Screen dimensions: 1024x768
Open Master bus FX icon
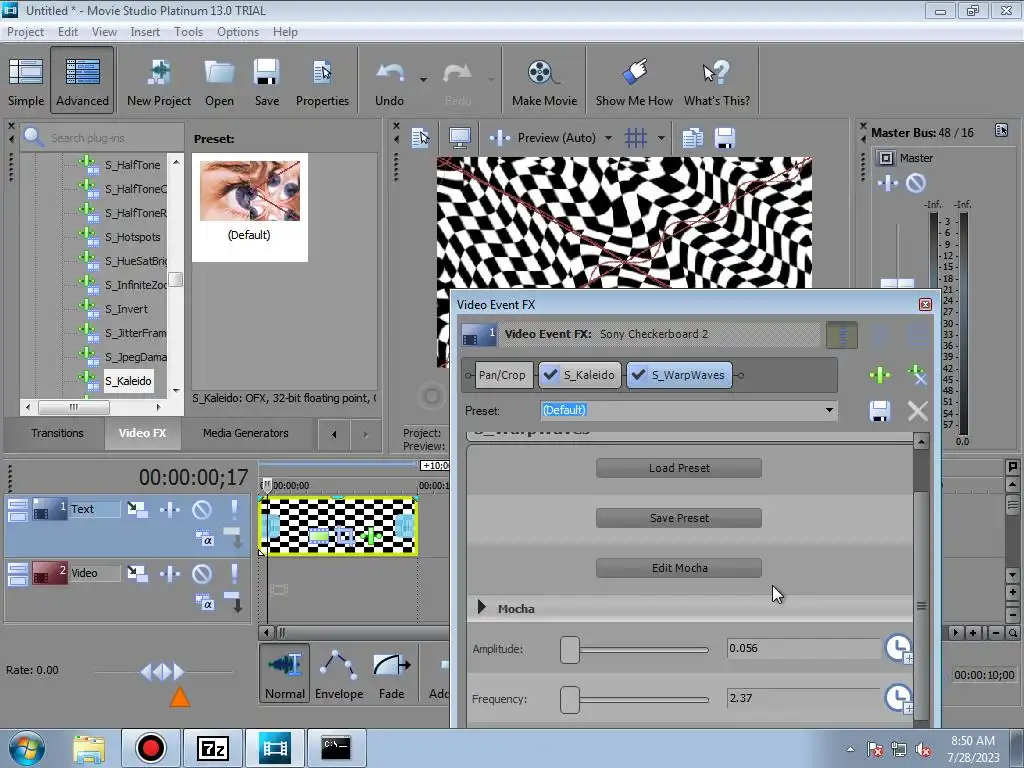pos(888,184)
